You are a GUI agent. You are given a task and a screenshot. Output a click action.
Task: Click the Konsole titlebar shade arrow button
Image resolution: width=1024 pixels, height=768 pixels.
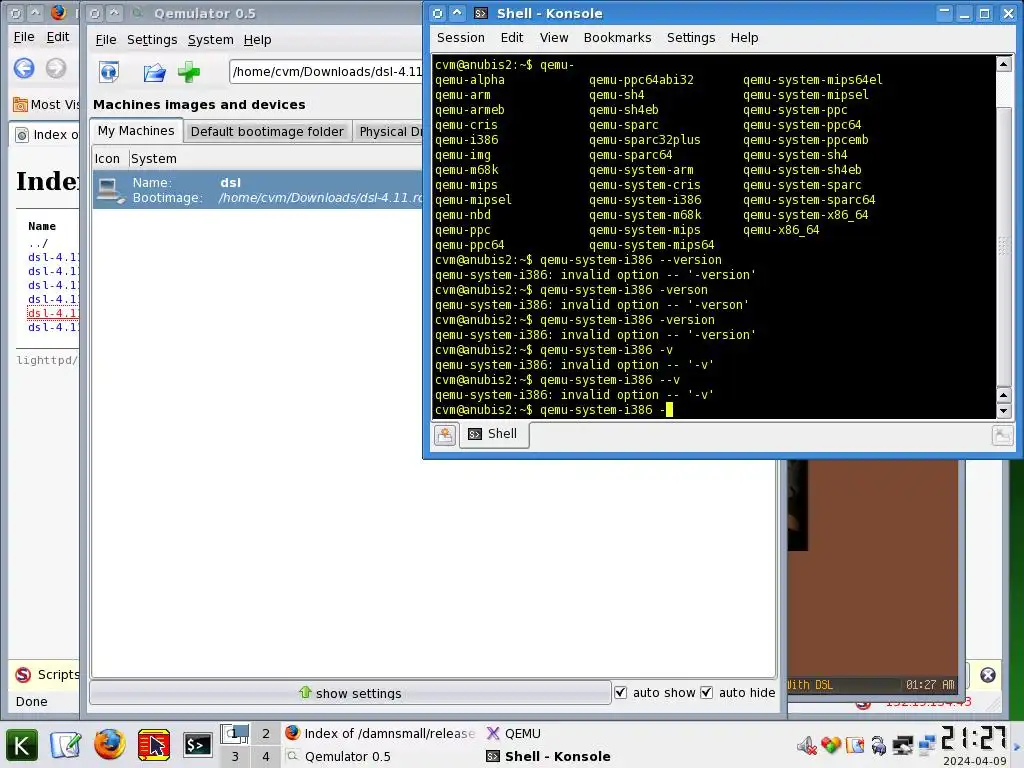tap(457, 13)
